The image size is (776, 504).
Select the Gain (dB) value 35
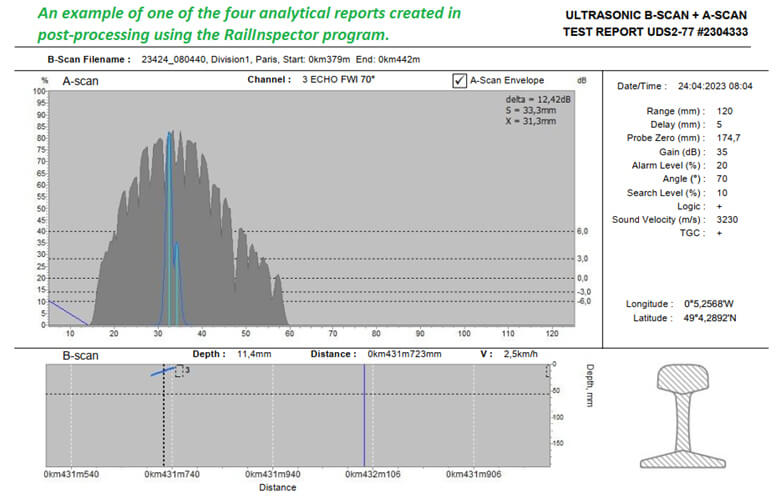tap(722, 152)
